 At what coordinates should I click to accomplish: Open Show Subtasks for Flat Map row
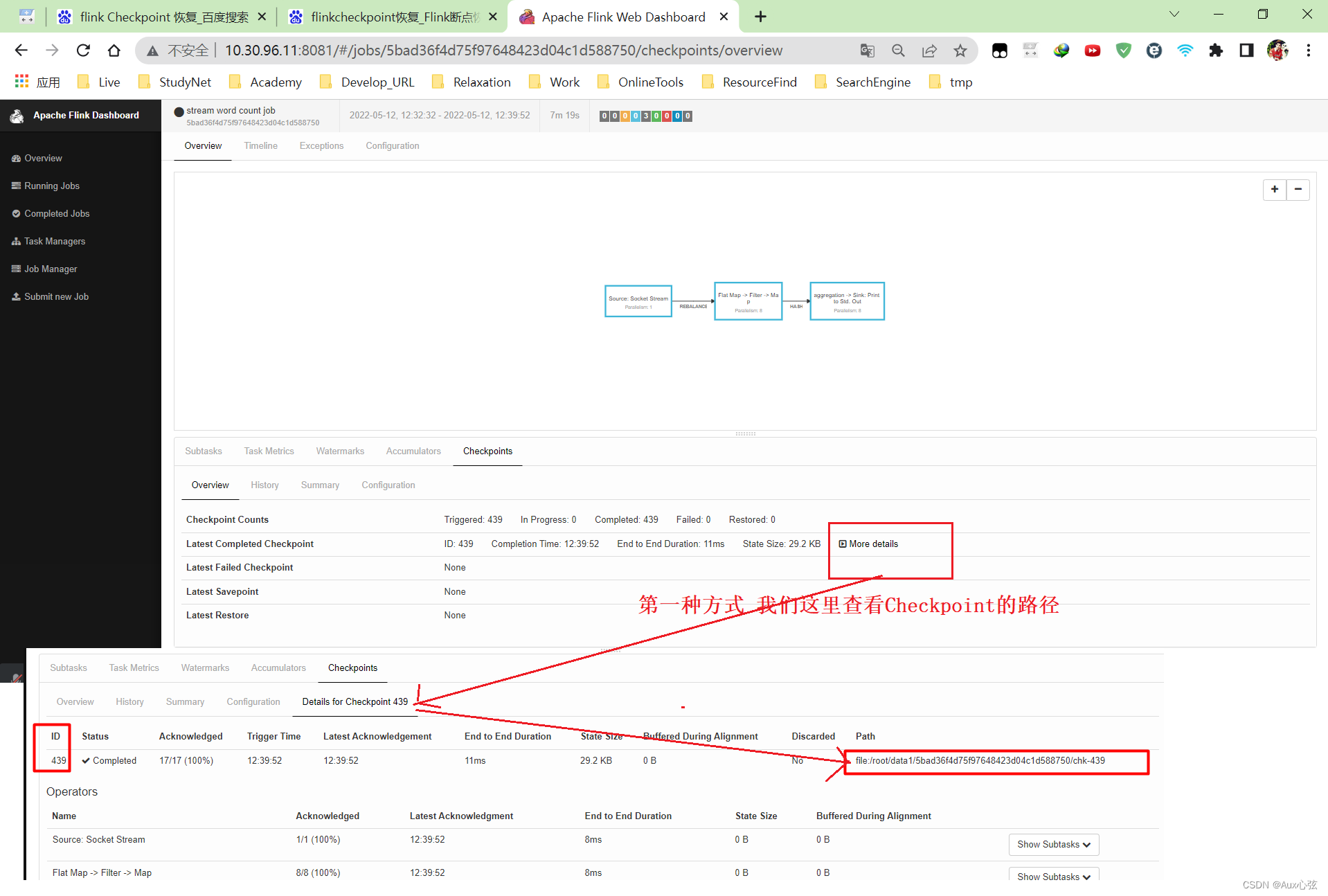click(1052, 877)
